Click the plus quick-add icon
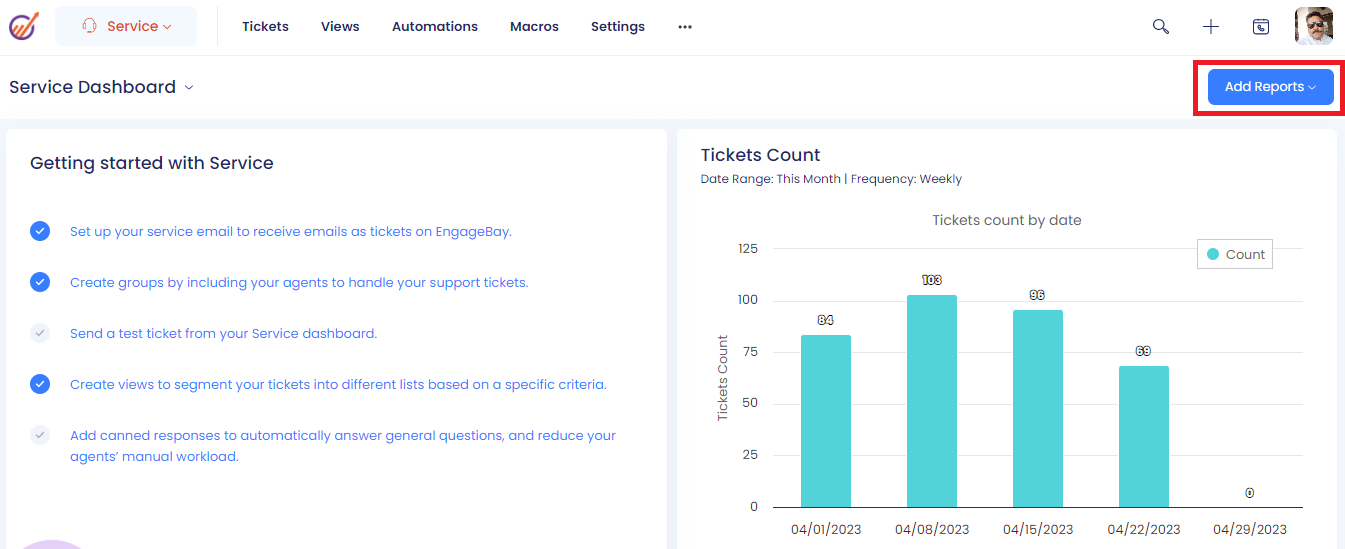Screen dimensions: 1345x549 1211,27
